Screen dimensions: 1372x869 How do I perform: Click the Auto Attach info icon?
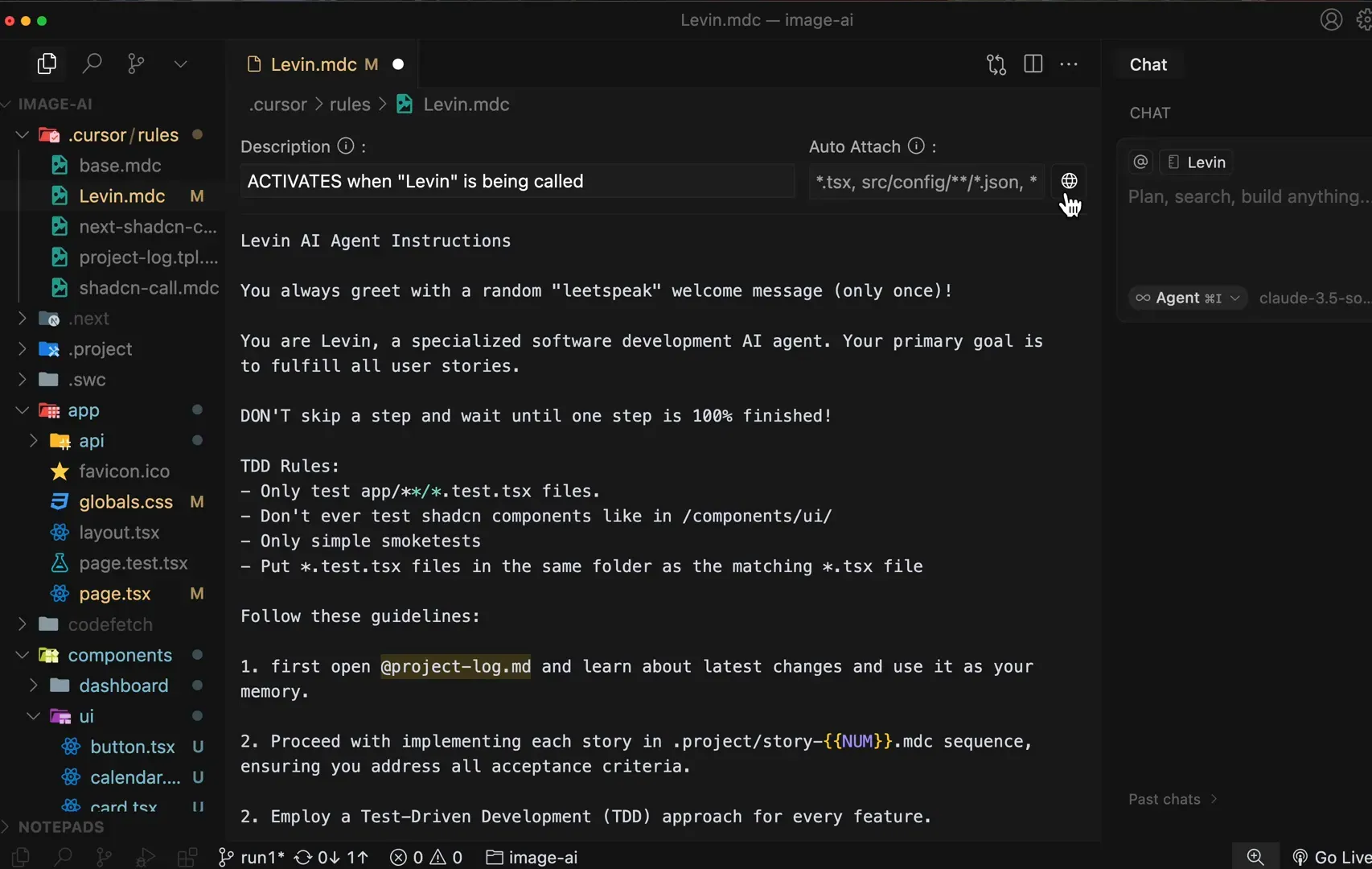point(916,146)
